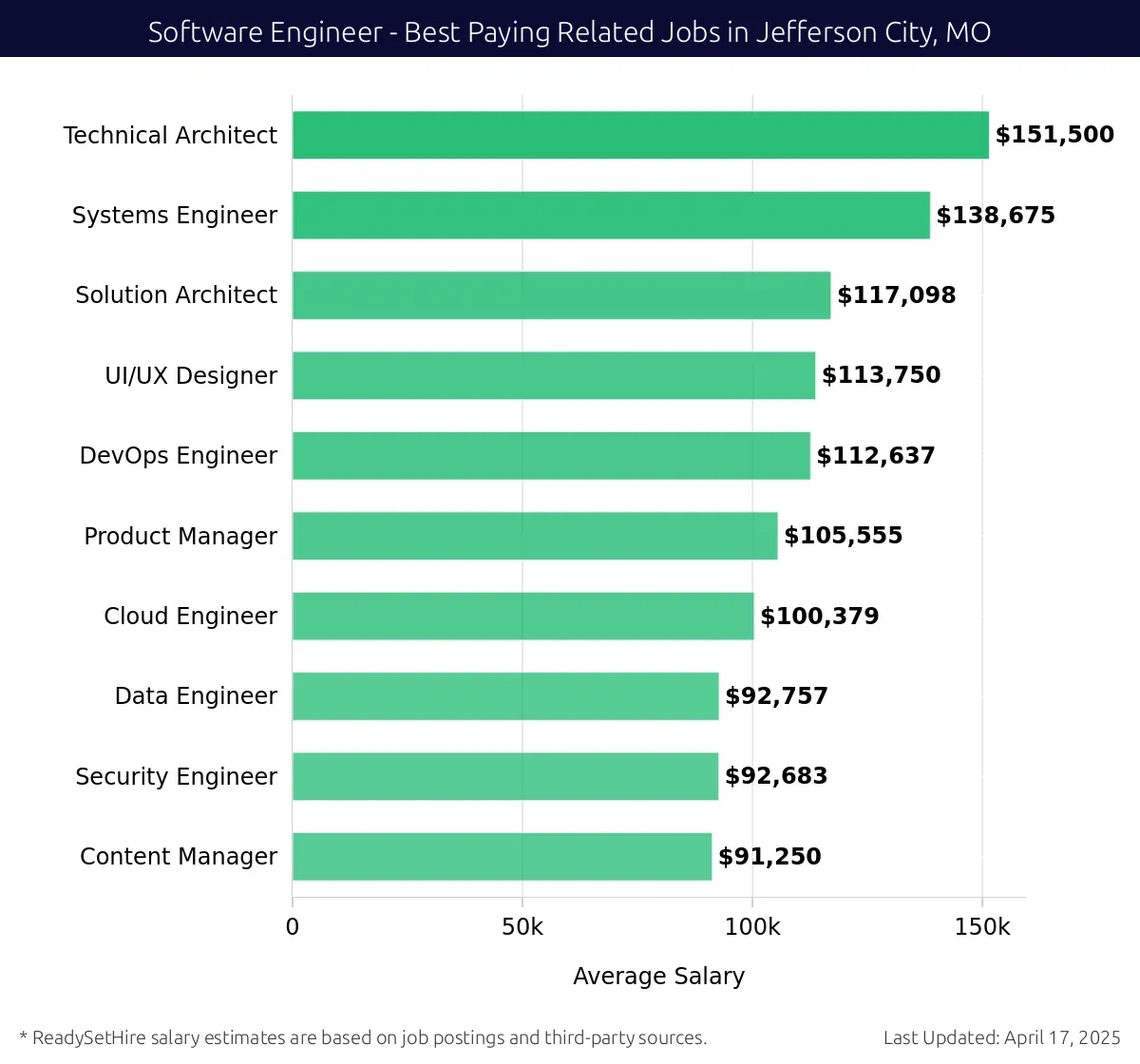Screen dimensions: 1140x1064
Task: Click the 'Product Manager' label
Action: 180,536
